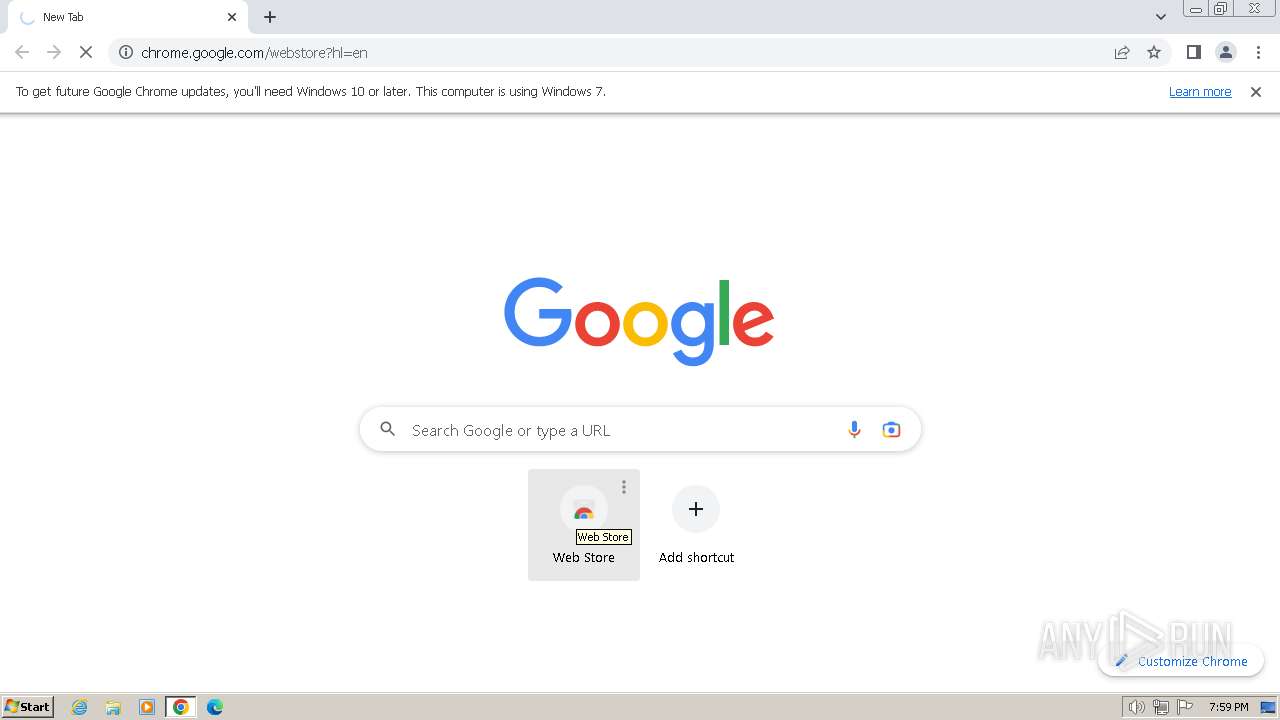Dismiss the Windows 7 update notice

pos(1256,92)
